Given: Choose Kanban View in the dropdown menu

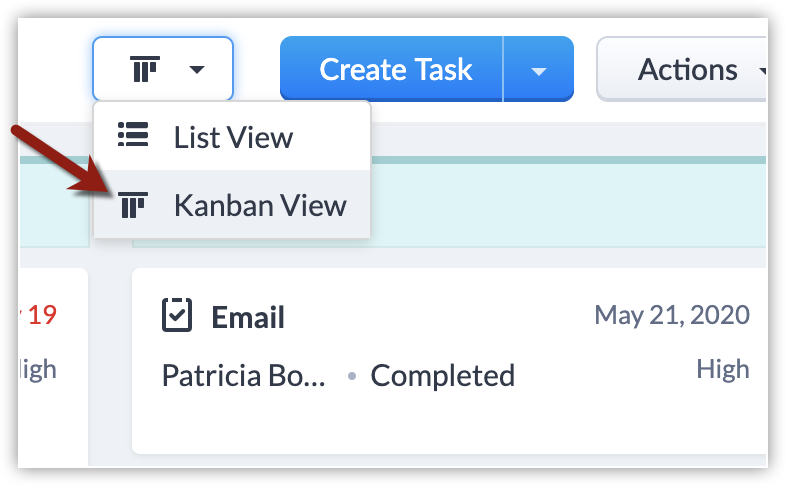Looking at the screenshot, I should pos(259,205).
